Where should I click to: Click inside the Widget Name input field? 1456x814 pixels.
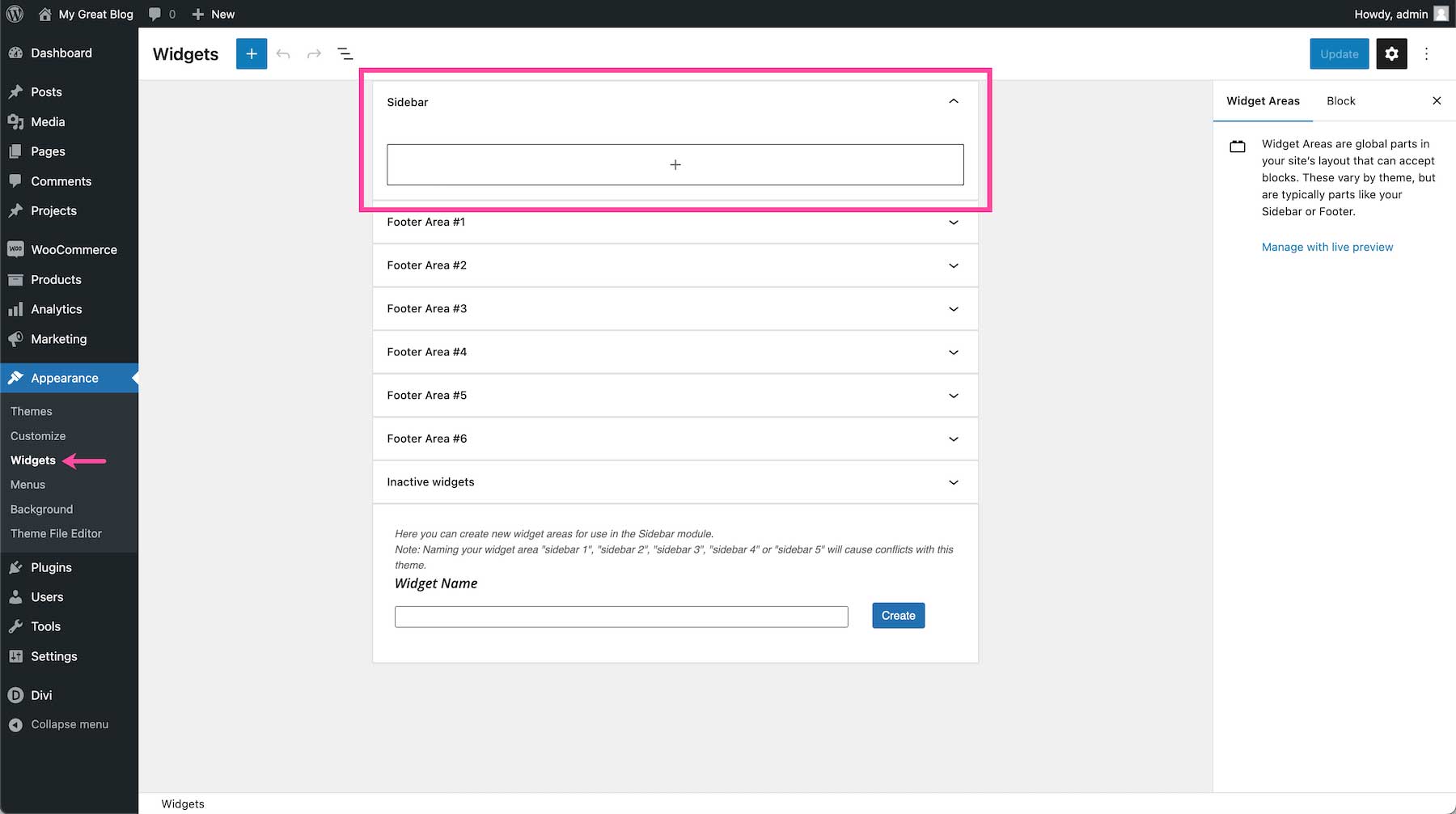coord(620,616)
